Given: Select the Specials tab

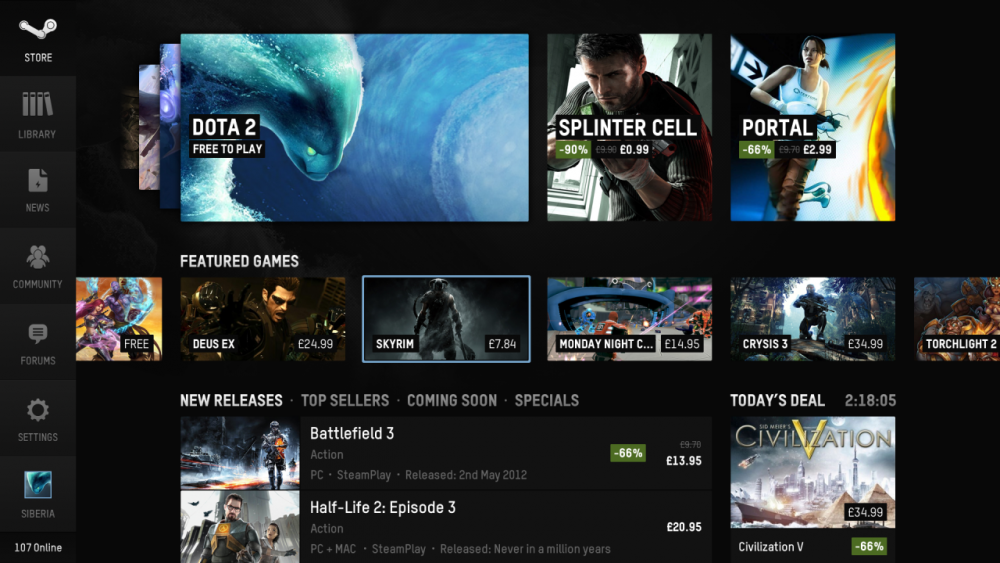Looking at the screenshot, I should (547, 400).
